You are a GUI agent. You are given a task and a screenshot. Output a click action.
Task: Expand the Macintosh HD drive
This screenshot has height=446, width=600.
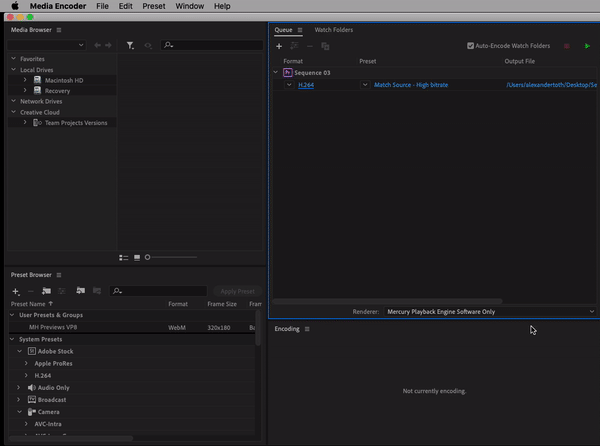(x=25, y=80)
